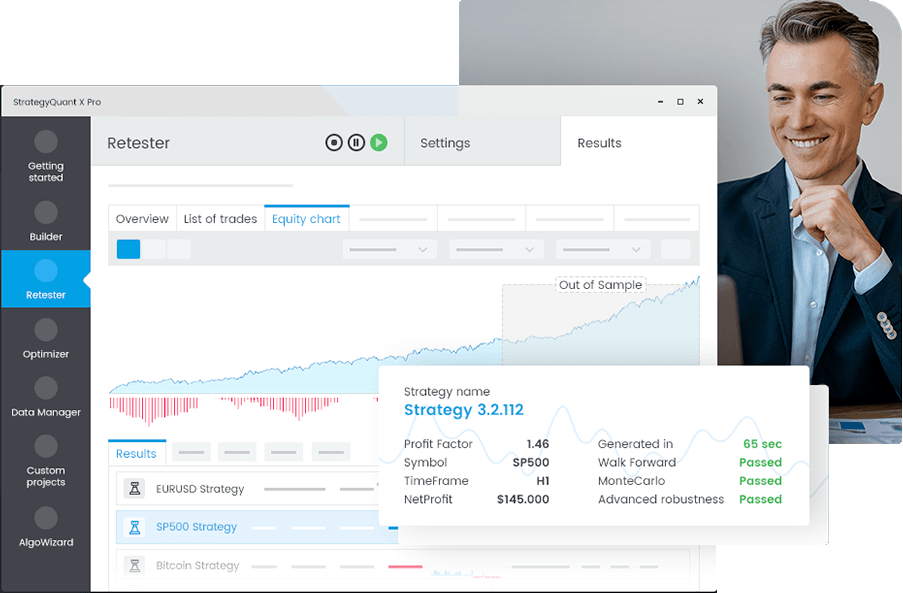
Task: Close the StrategyQuant X Pro window
Action: 700,102
